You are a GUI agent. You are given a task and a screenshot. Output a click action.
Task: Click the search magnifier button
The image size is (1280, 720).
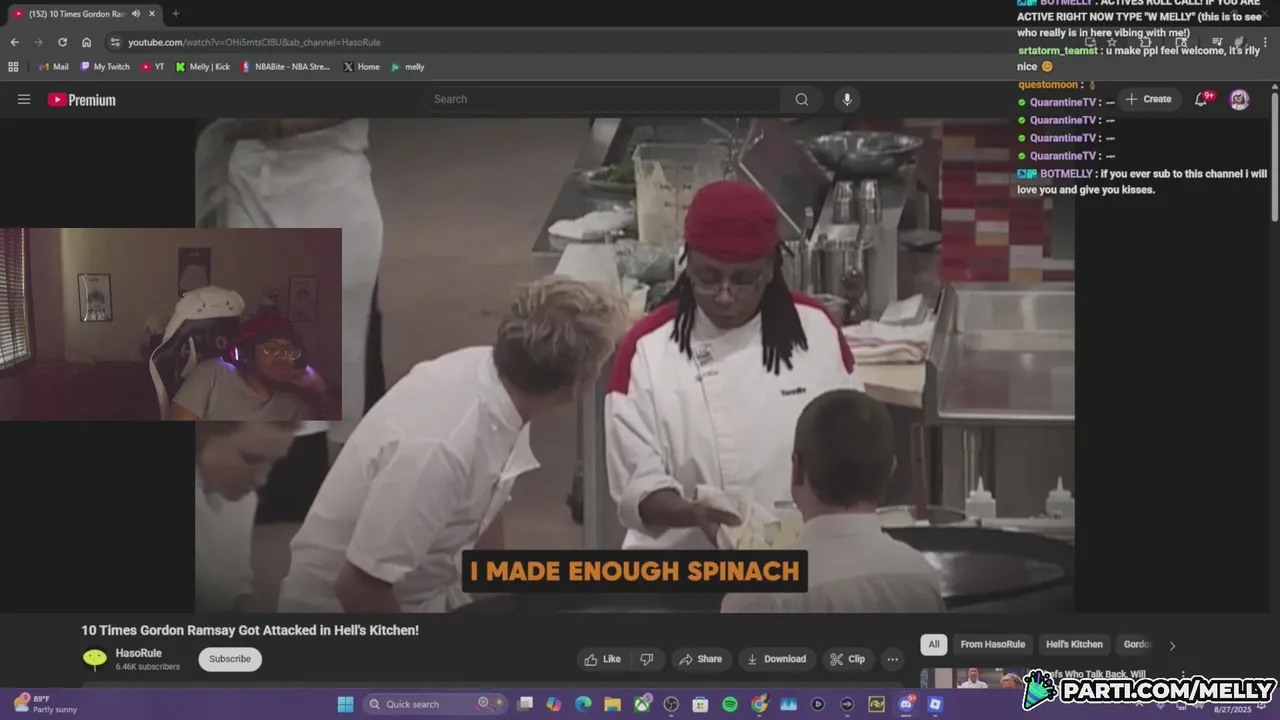[x=801, y=99]
